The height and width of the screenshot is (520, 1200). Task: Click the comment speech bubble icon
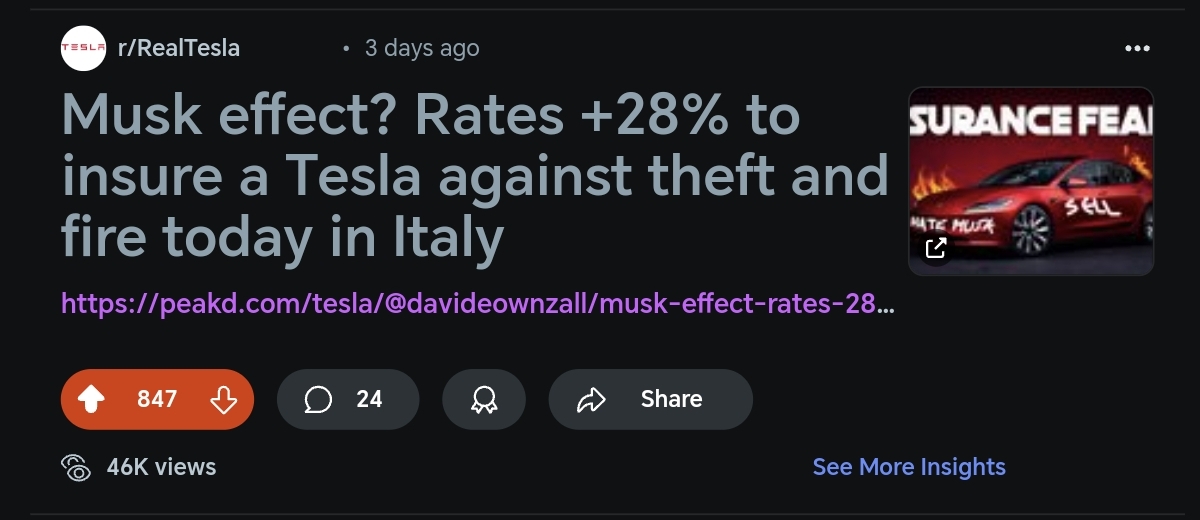pos(318,400)
